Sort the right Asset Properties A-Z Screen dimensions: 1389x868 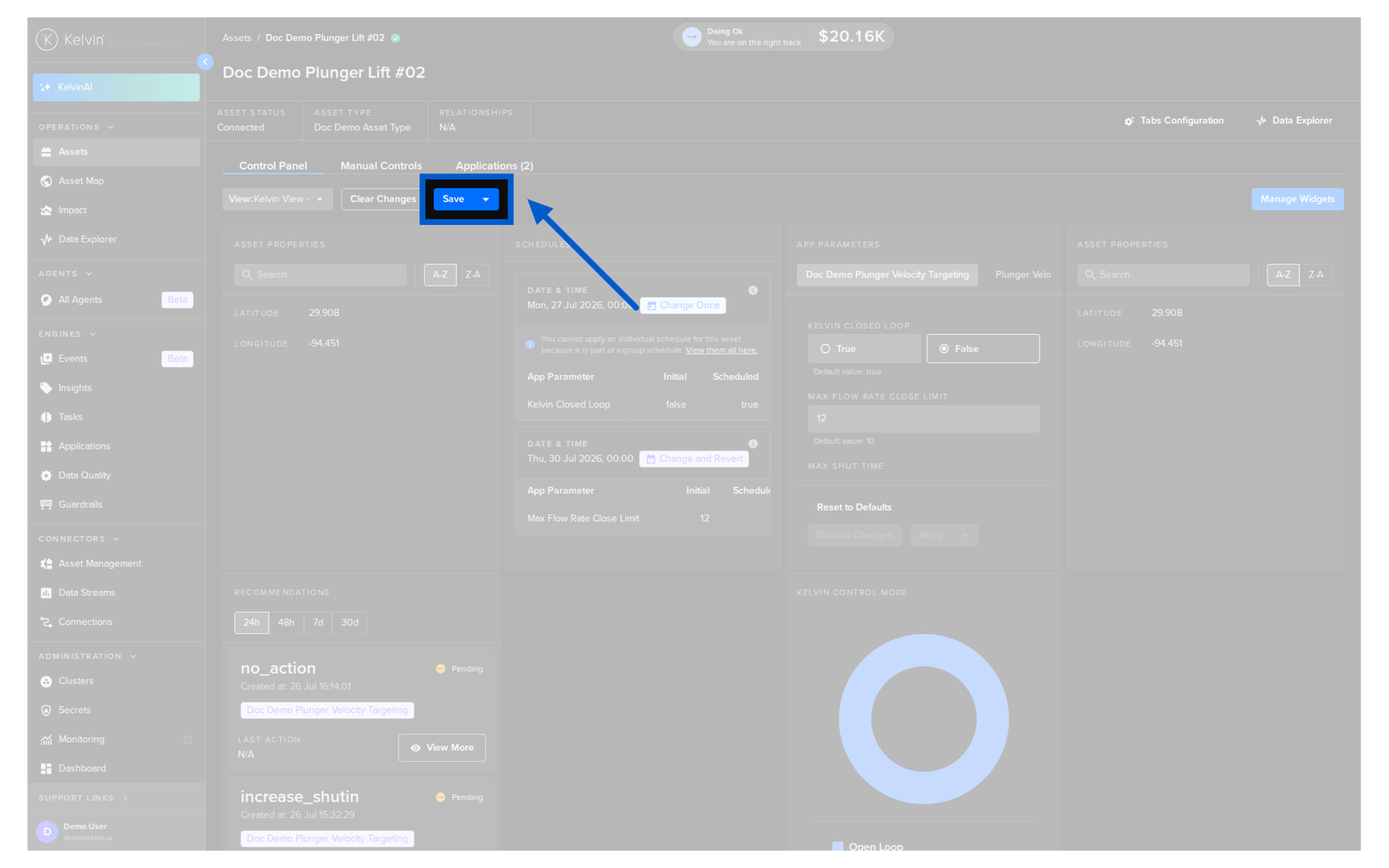coord(1283,275)
